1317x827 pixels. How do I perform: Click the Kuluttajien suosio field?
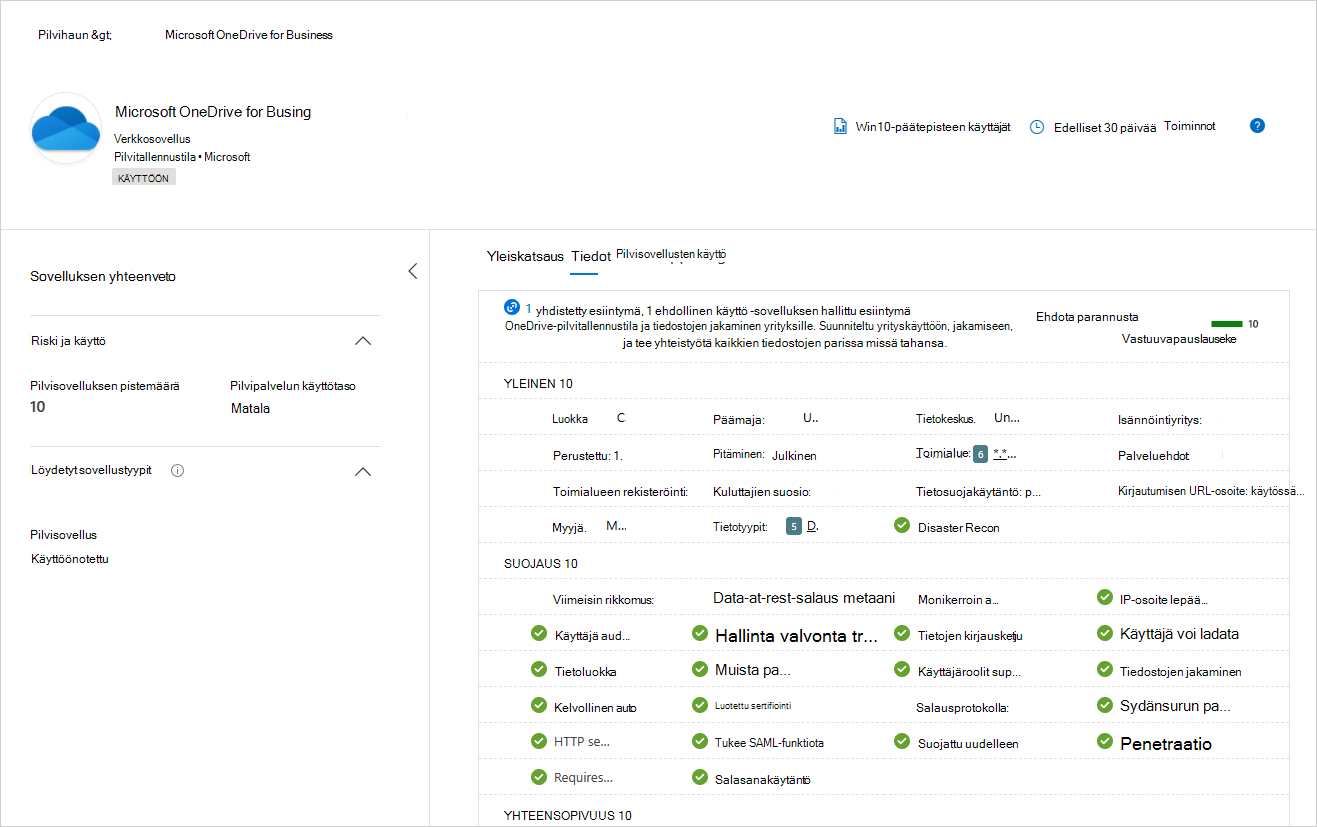coord(762,491)
